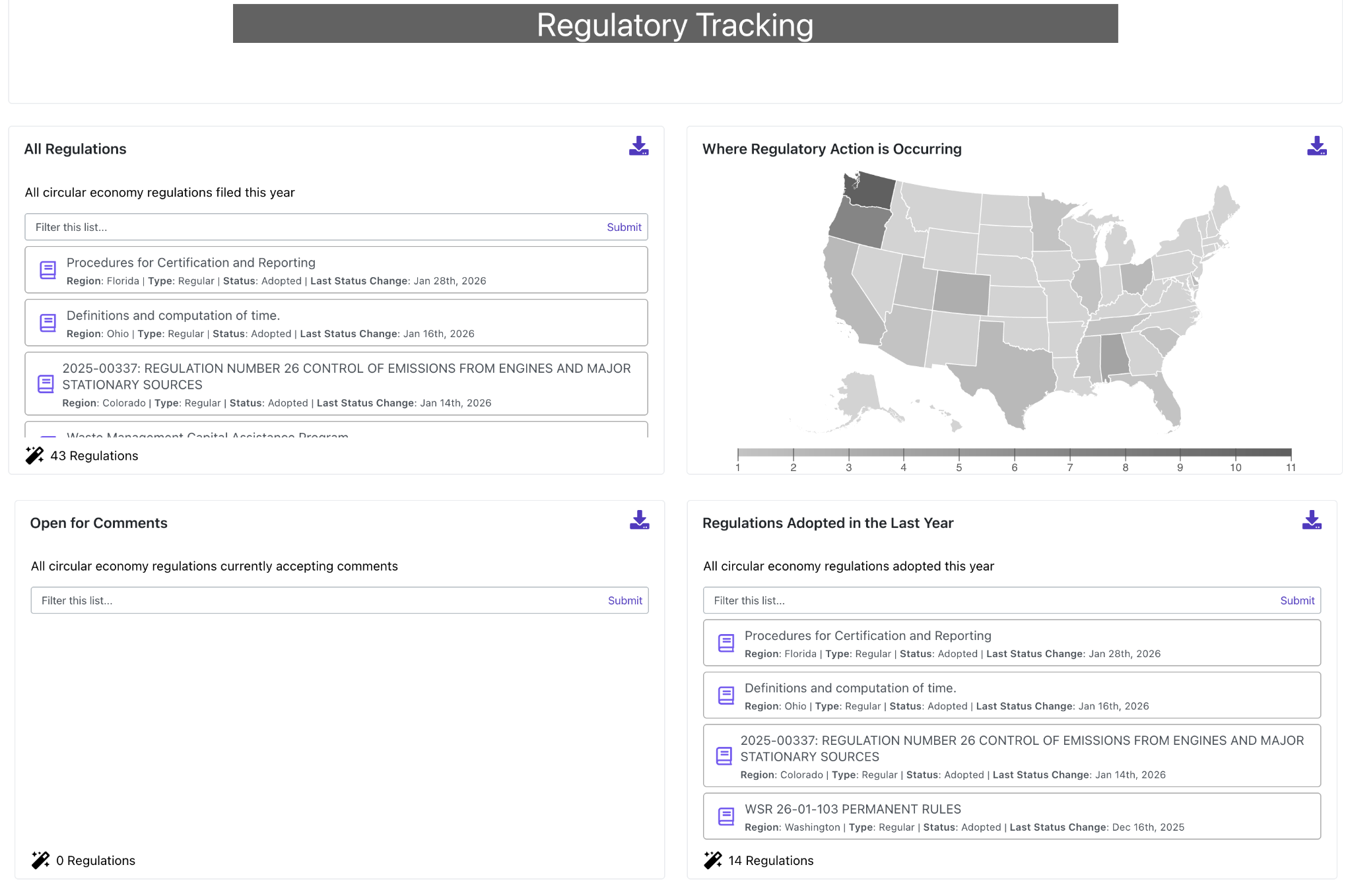The height and width of the screenshot is (896, 1352).
Task: Click magic wand icon beside 14 Regulations
Action: (712, 860)
